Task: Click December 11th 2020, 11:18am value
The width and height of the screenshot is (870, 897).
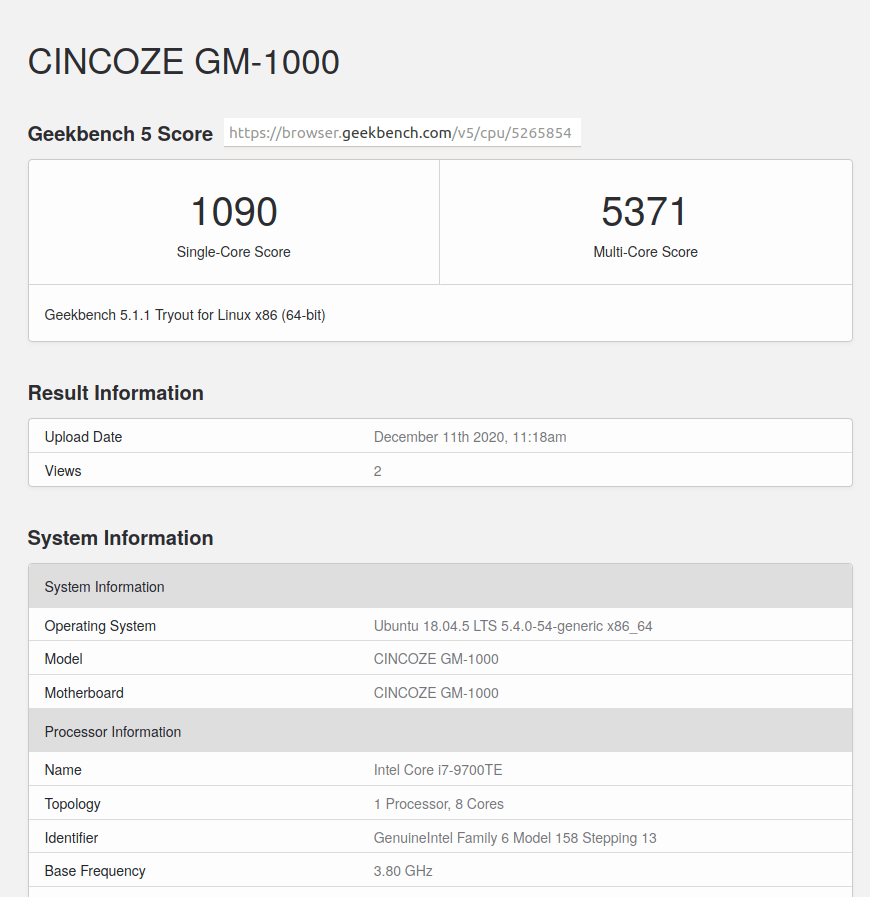Action: (470, 437)
